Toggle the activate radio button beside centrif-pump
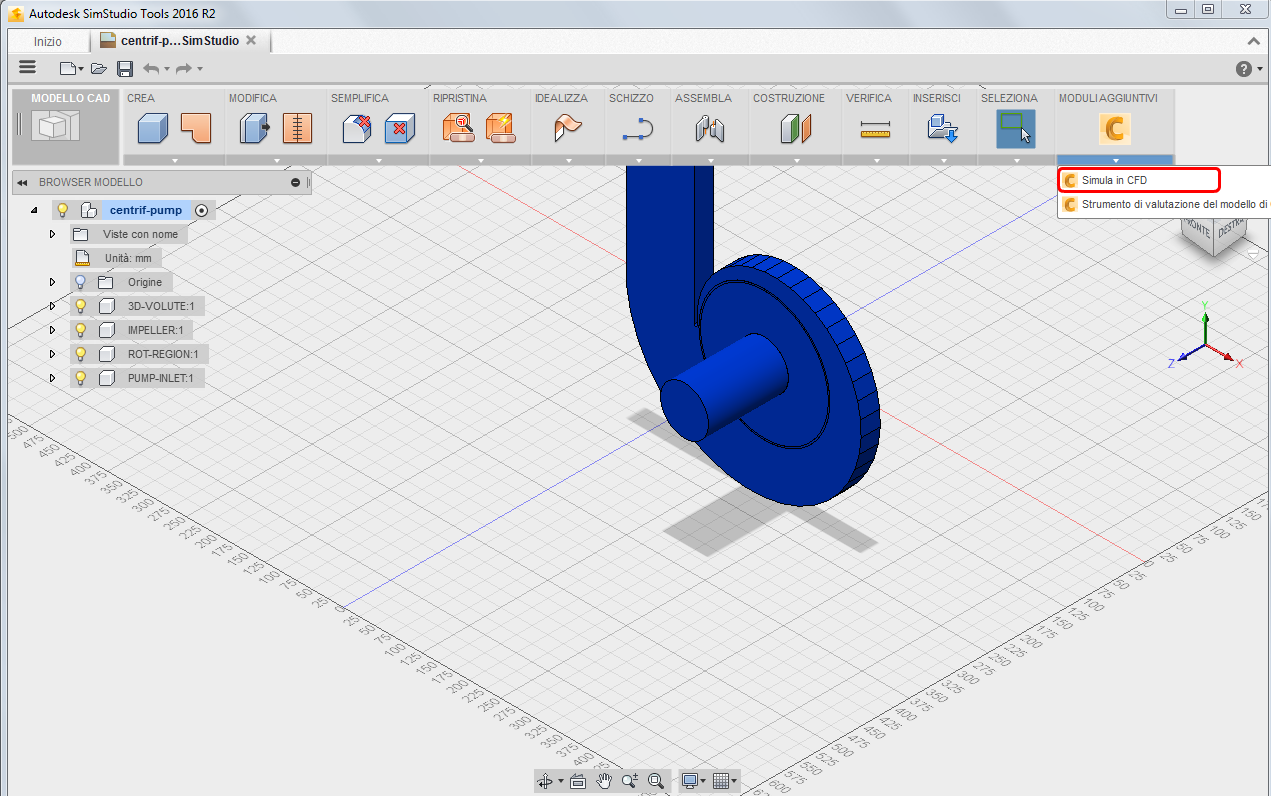Image resolution: width=1271 pixels, height=796 pixels. click(202, 210)
